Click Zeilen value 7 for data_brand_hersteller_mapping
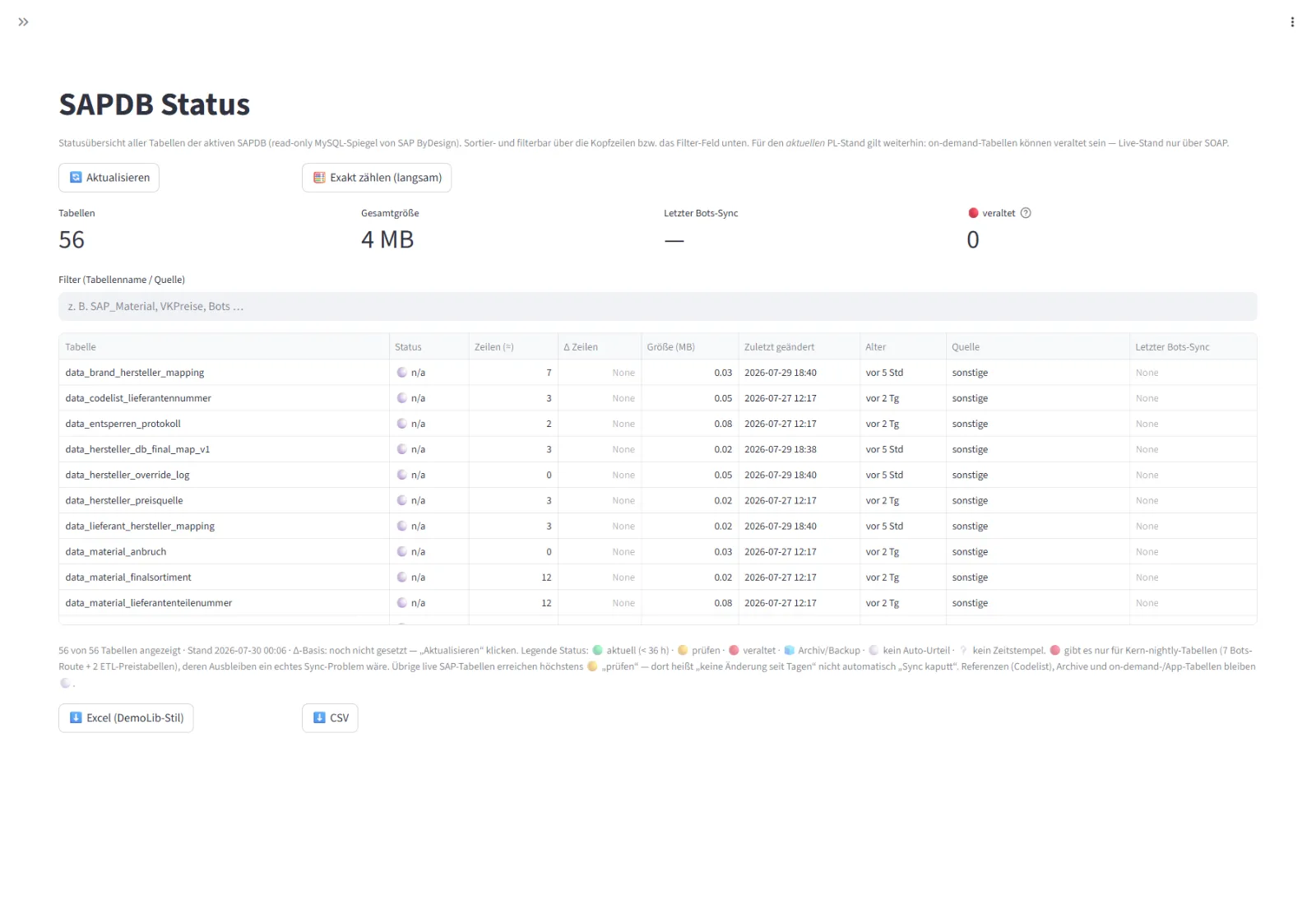The height and width of the screenshot is (914, 1316). (x=513, y=373)
